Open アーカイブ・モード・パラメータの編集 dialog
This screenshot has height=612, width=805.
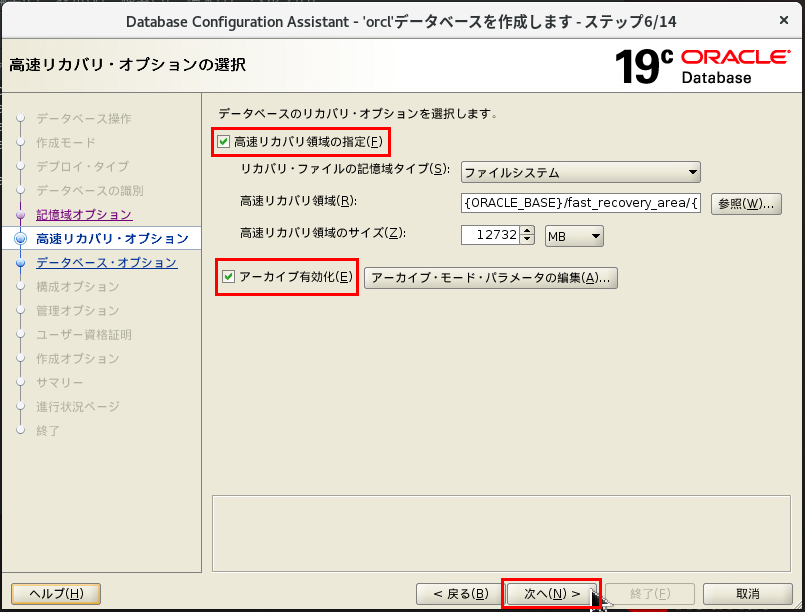click(491, 277)
